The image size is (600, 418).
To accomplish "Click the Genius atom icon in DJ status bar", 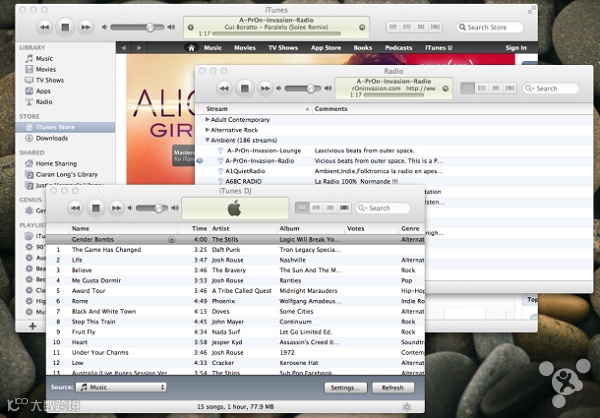I will click(407, 407).
